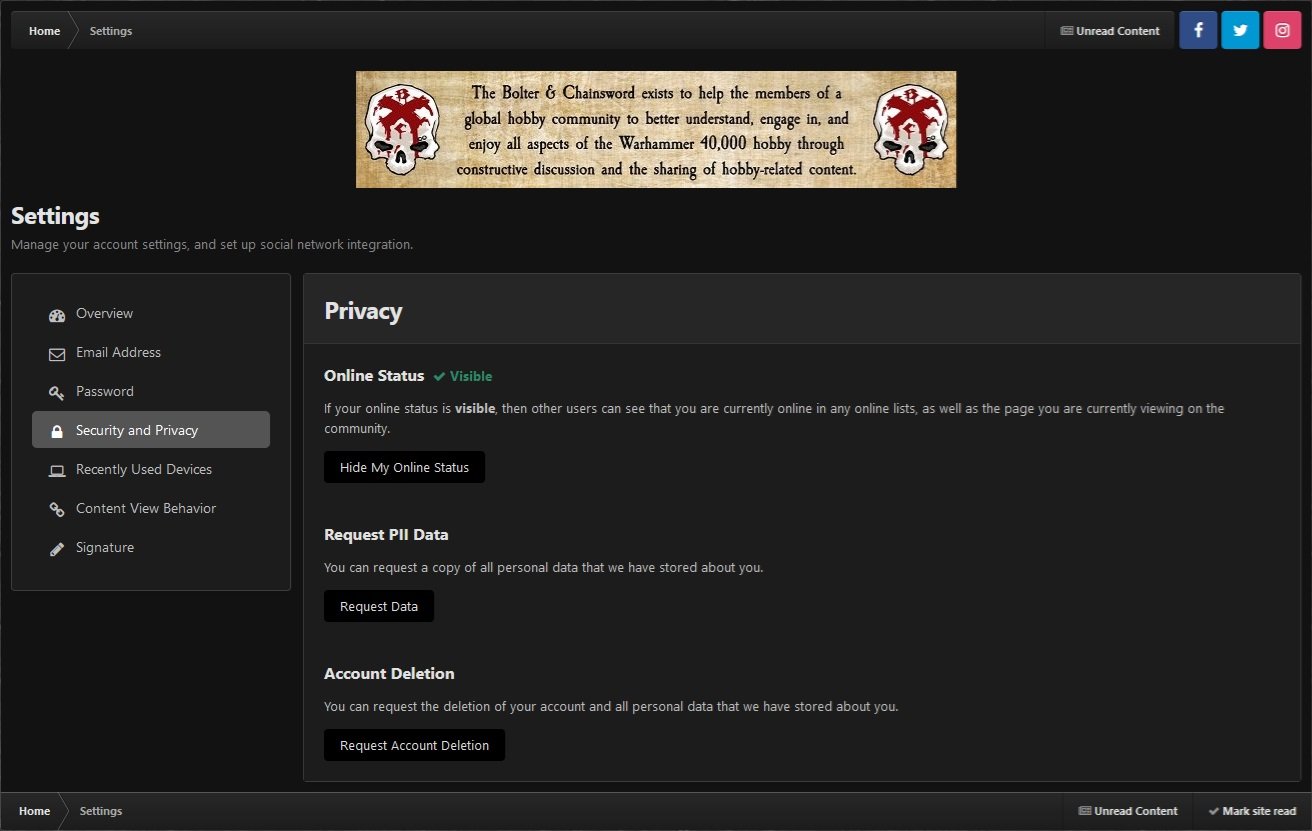The height and width of the screenshot is (831, 1312).
Task: Click Home in the bottom breadcrumb
Action: [x=34, y=811]
